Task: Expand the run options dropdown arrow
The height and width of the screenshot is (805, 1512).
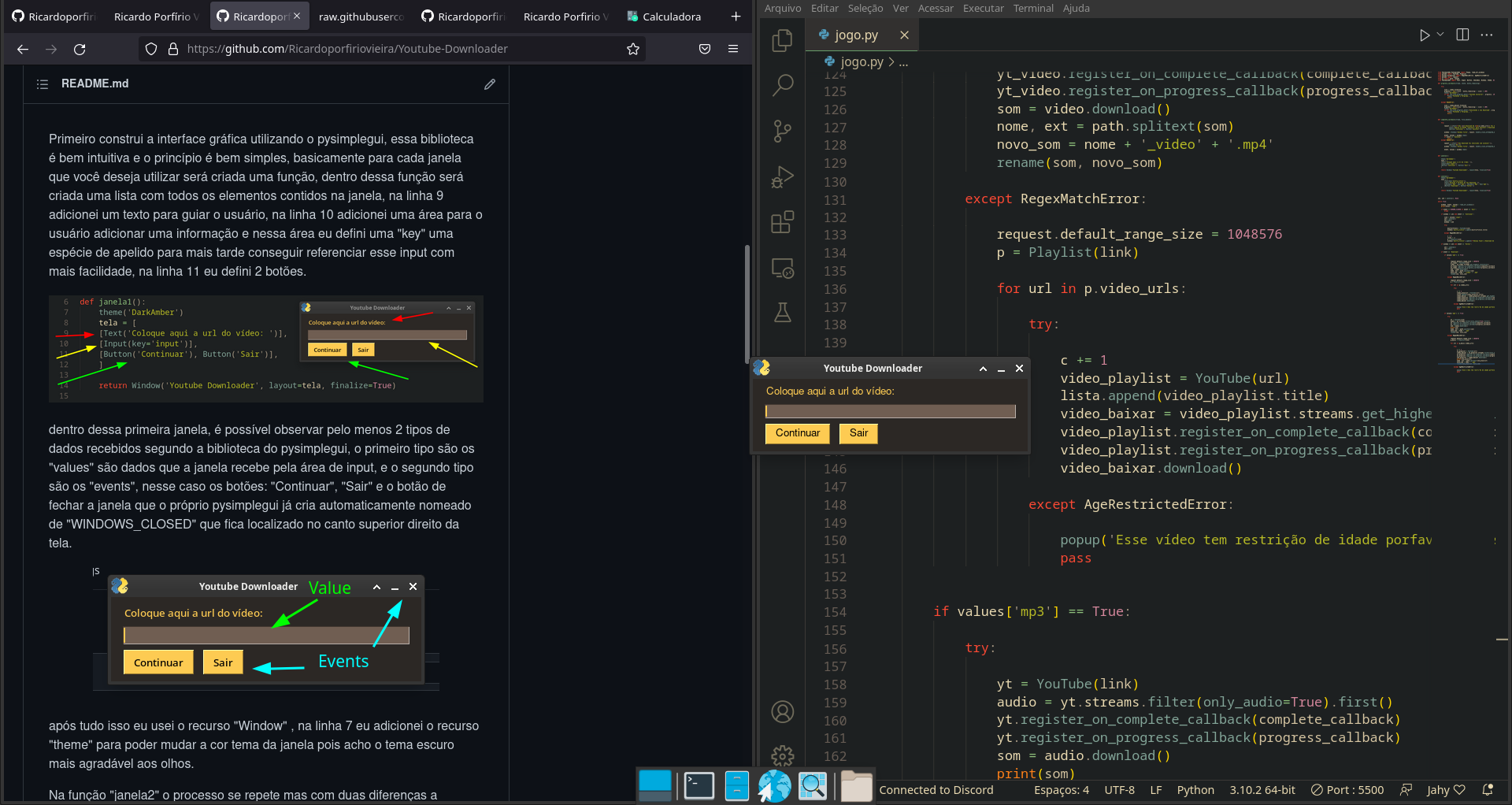Action: pos(1440,35)
